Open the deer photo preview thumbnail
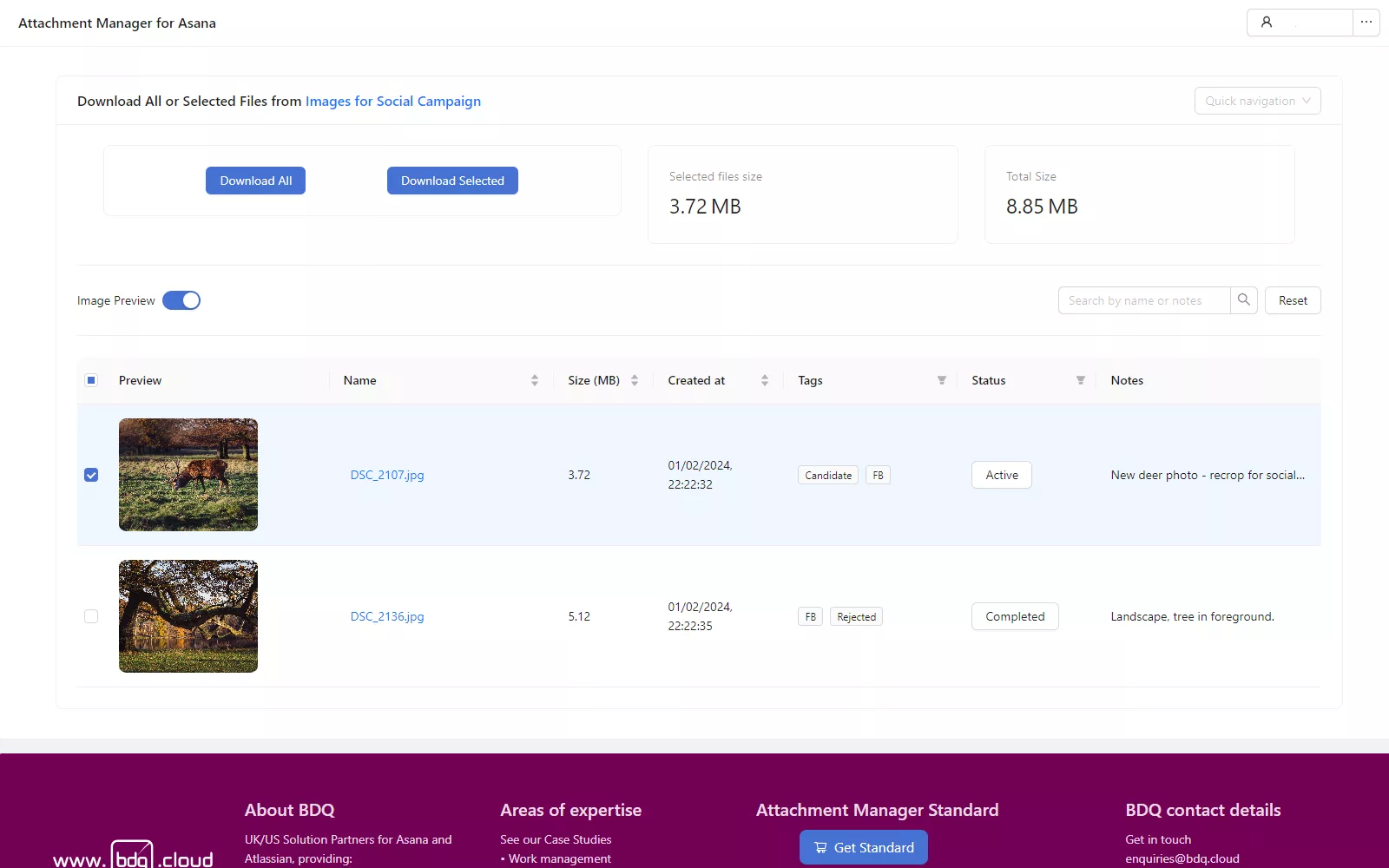This screenshot has height=868, width=1389. coord(188,475)
